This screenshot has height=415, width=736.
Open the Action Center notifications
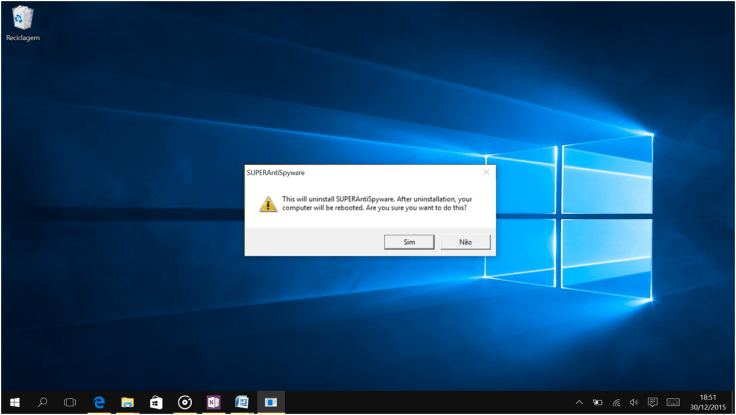tap(652, 402)
